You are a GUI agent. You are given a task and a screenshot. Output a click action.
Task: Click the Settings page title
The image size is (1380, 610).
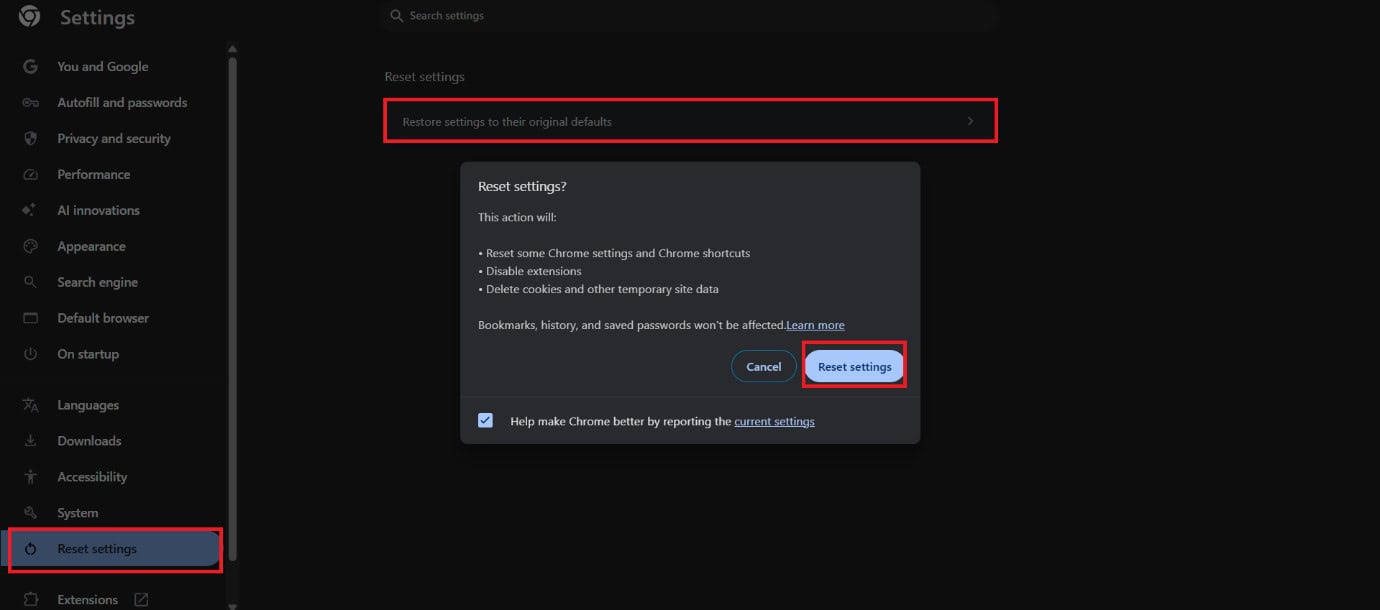pyautogui.click(x=97, y=17)
